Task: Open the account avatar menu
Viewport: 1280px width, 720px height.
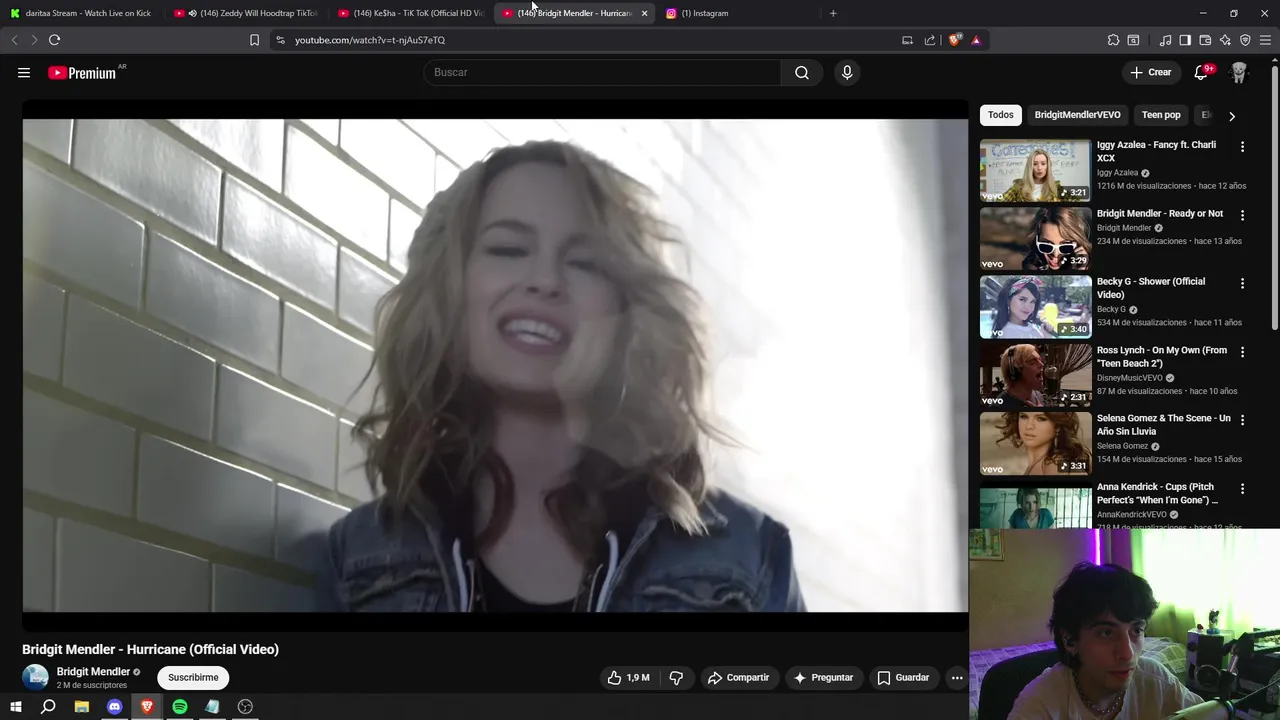Action: (1239, 72)
